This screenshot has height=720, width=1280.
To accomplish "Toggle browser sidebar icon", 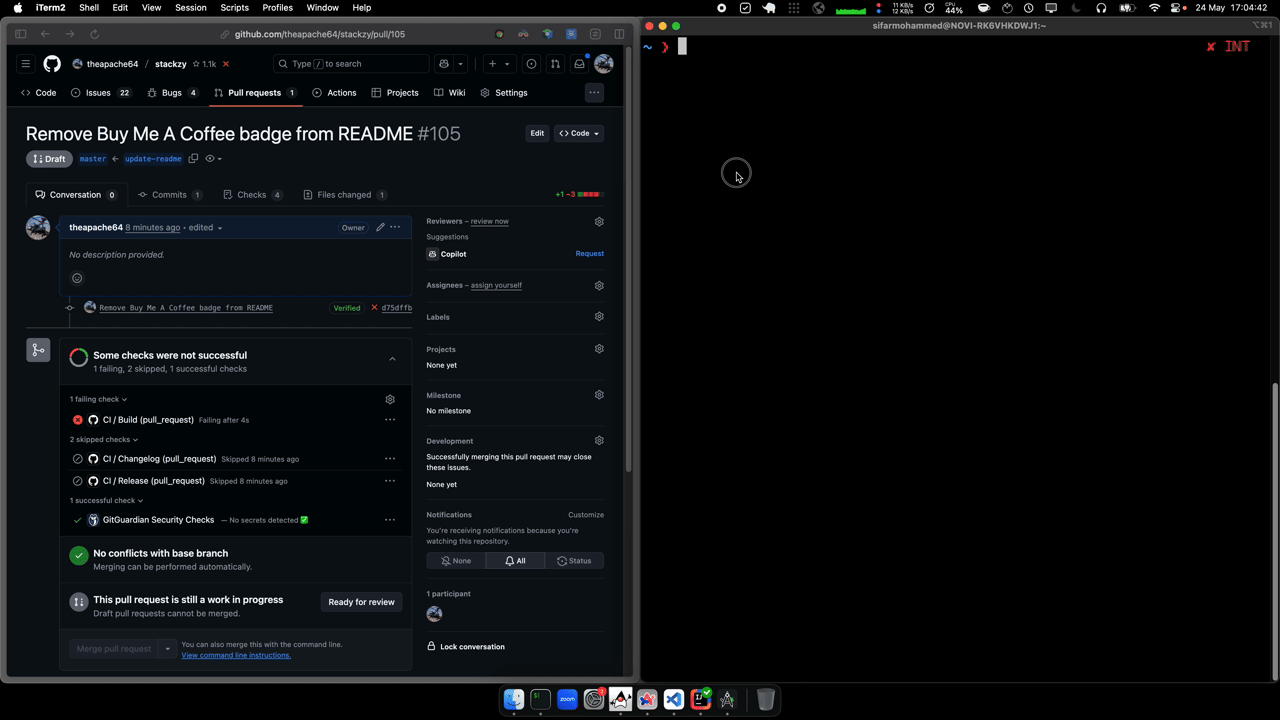I will pos(20,34).
